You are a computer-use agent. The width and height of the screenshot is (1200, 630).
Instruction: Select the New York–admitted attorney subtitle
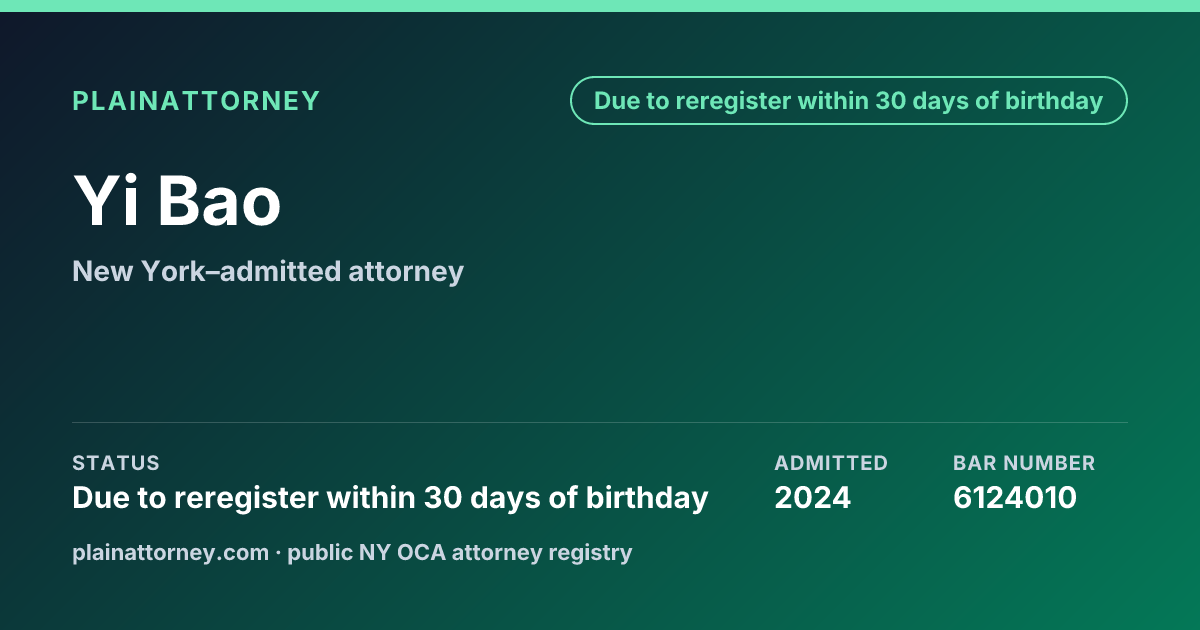click(x=268, y=271)
